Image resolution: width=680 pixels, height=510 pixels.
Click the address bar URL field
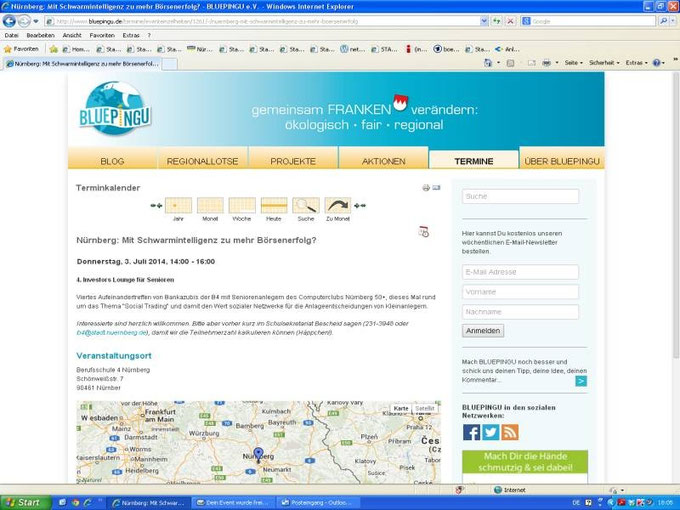pyautogui.click(x=263, y=21)
